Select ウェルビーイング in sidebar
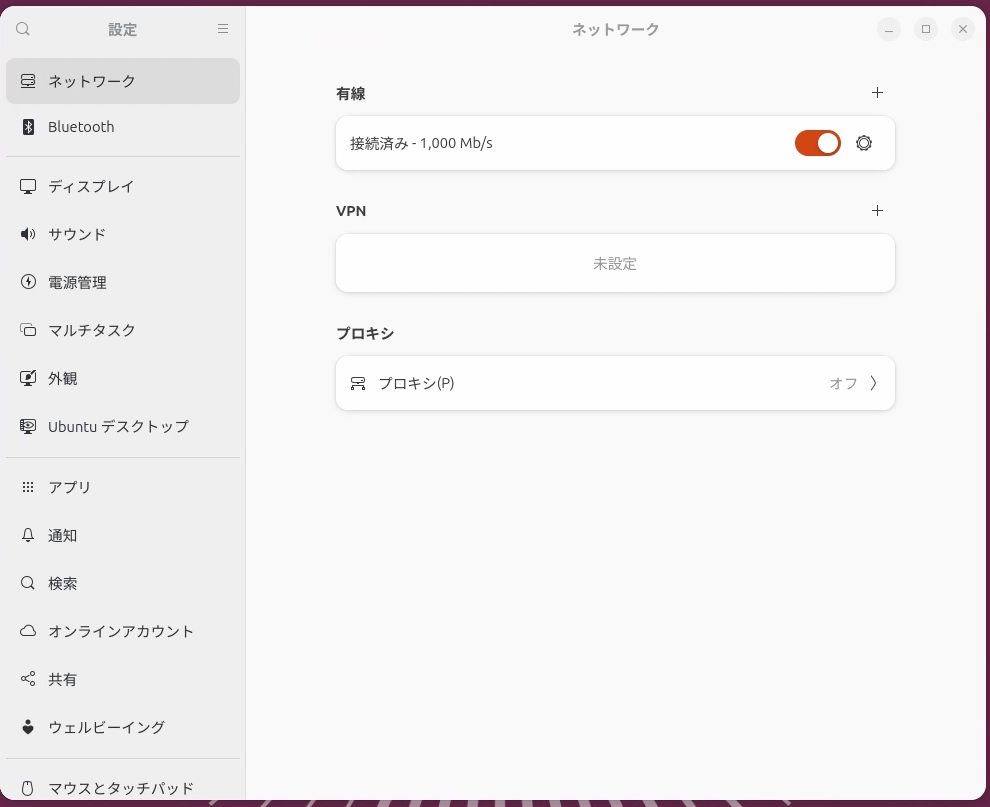This screenshot has width=990, height=807. (123, 727)
